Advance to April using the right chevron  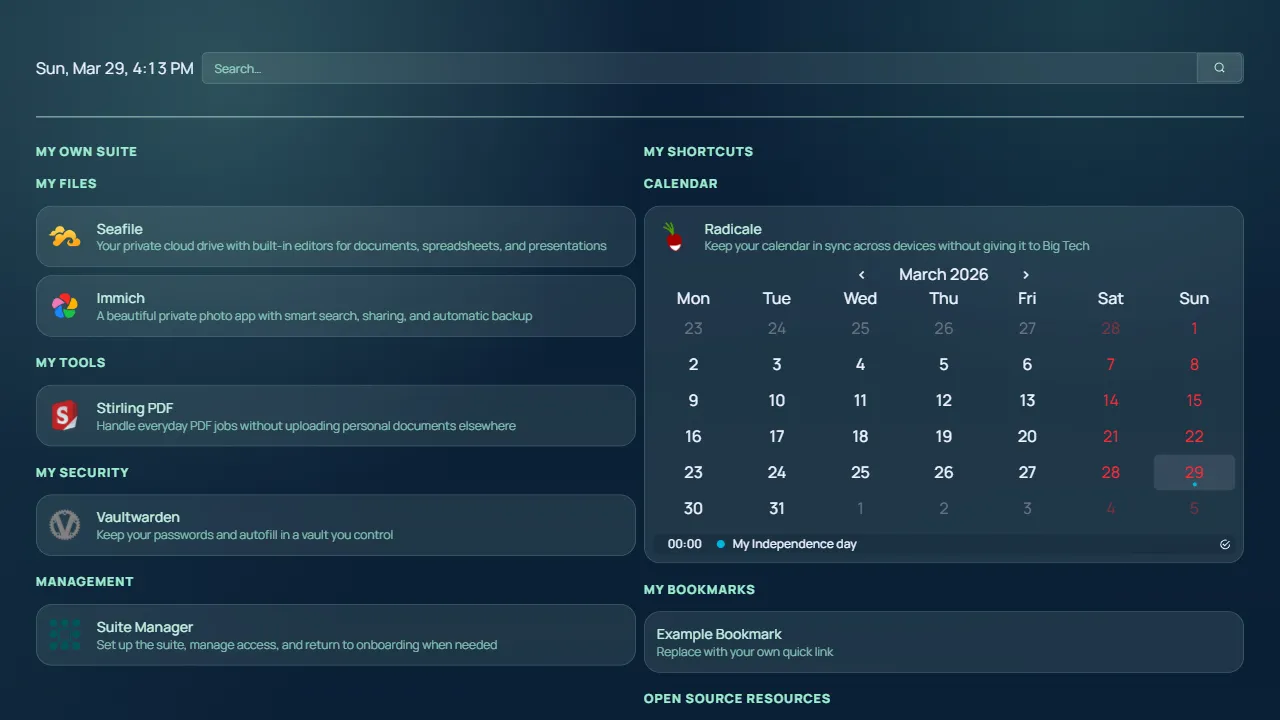[x=1025, y=274]
